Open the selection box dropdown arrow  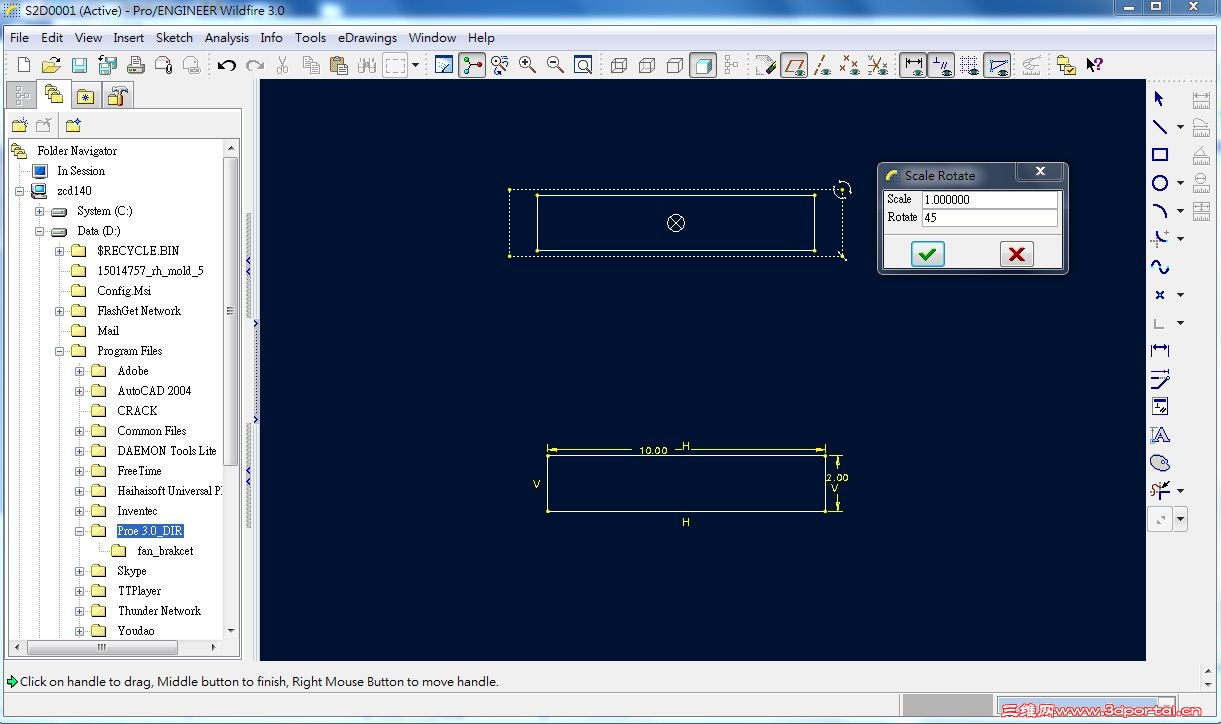tap(415, 66)
